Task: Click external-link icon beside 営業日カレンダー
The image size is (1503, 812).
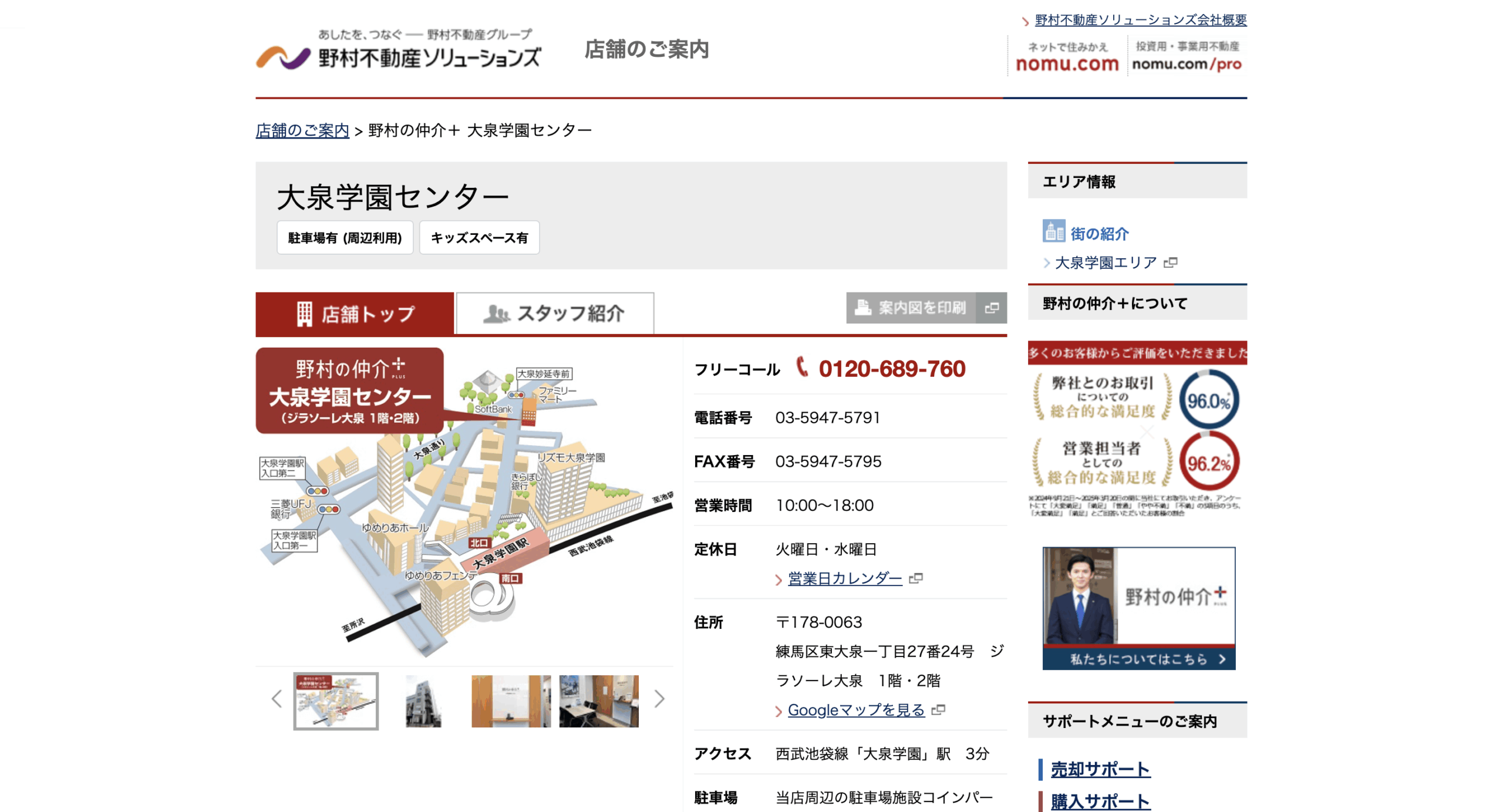Action: [918, 578]
